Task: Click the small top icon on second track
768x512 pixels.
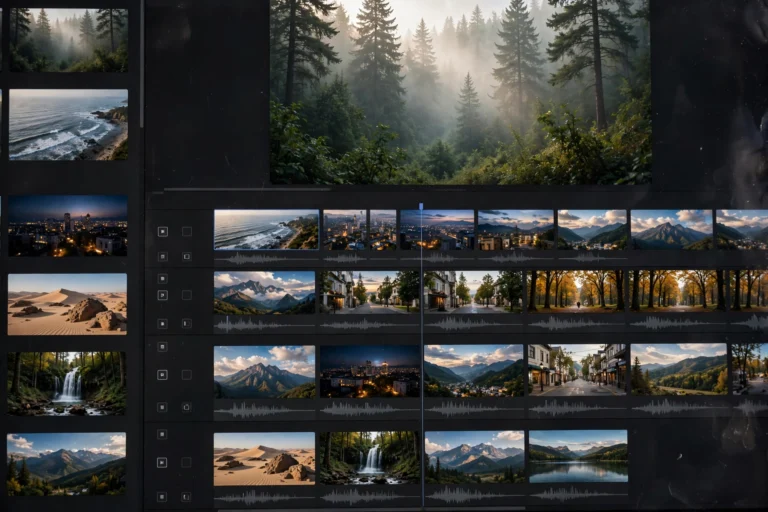Action: click(162, 278)
